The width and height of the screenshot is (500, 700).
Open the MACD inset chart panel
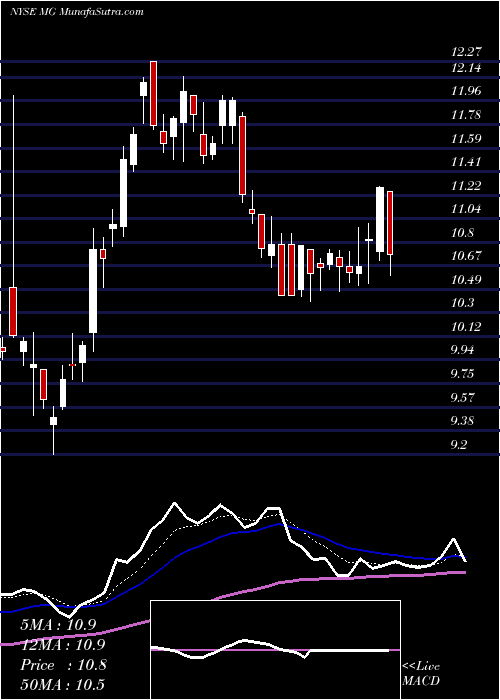275,650
